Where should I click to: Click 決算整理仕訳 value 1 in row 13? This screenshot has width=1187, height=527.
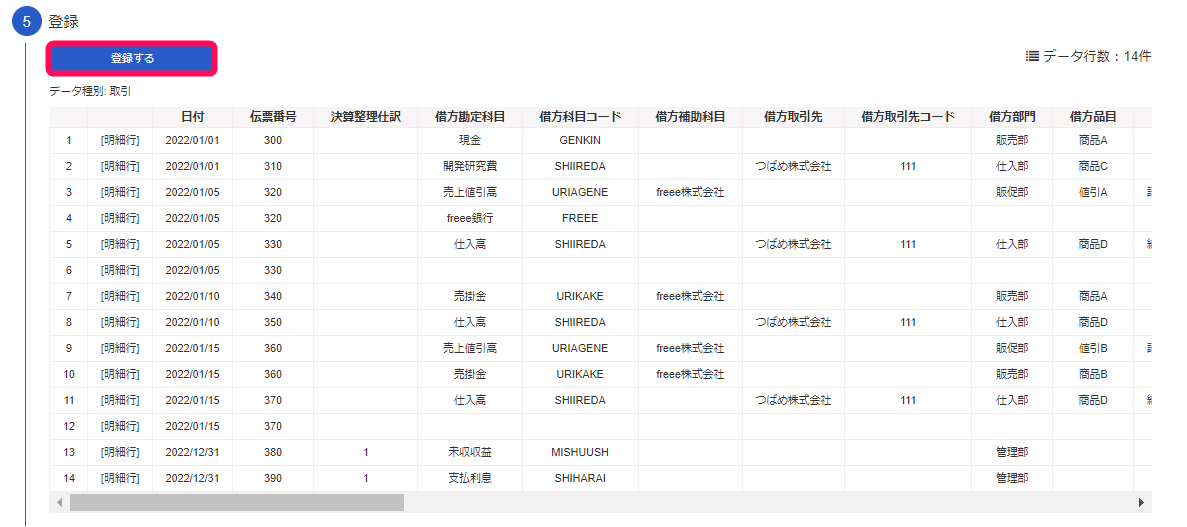366,452
